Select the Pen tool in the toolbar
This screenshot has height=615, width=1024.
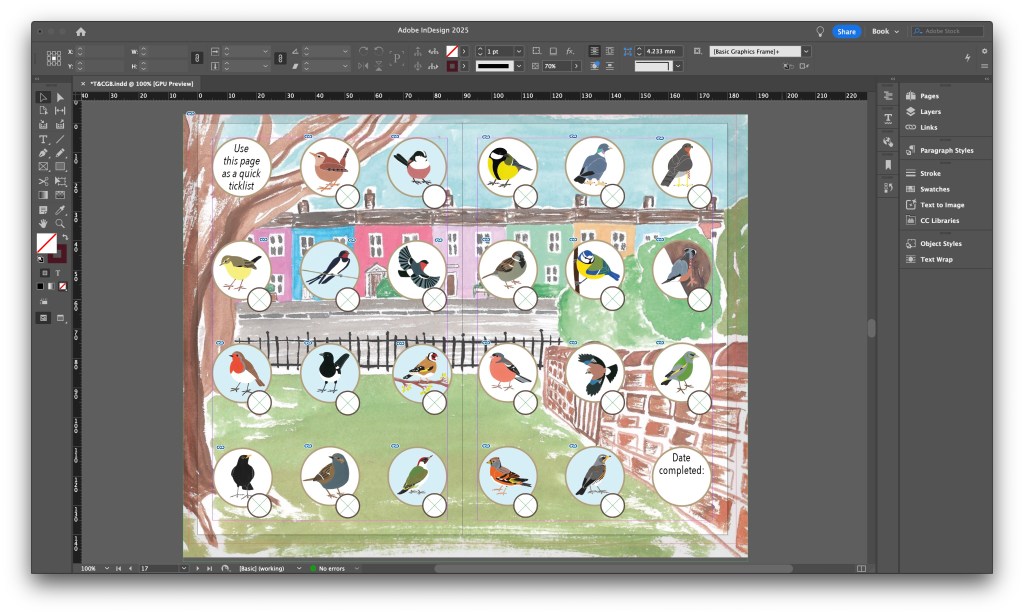[x=43, y=152]
